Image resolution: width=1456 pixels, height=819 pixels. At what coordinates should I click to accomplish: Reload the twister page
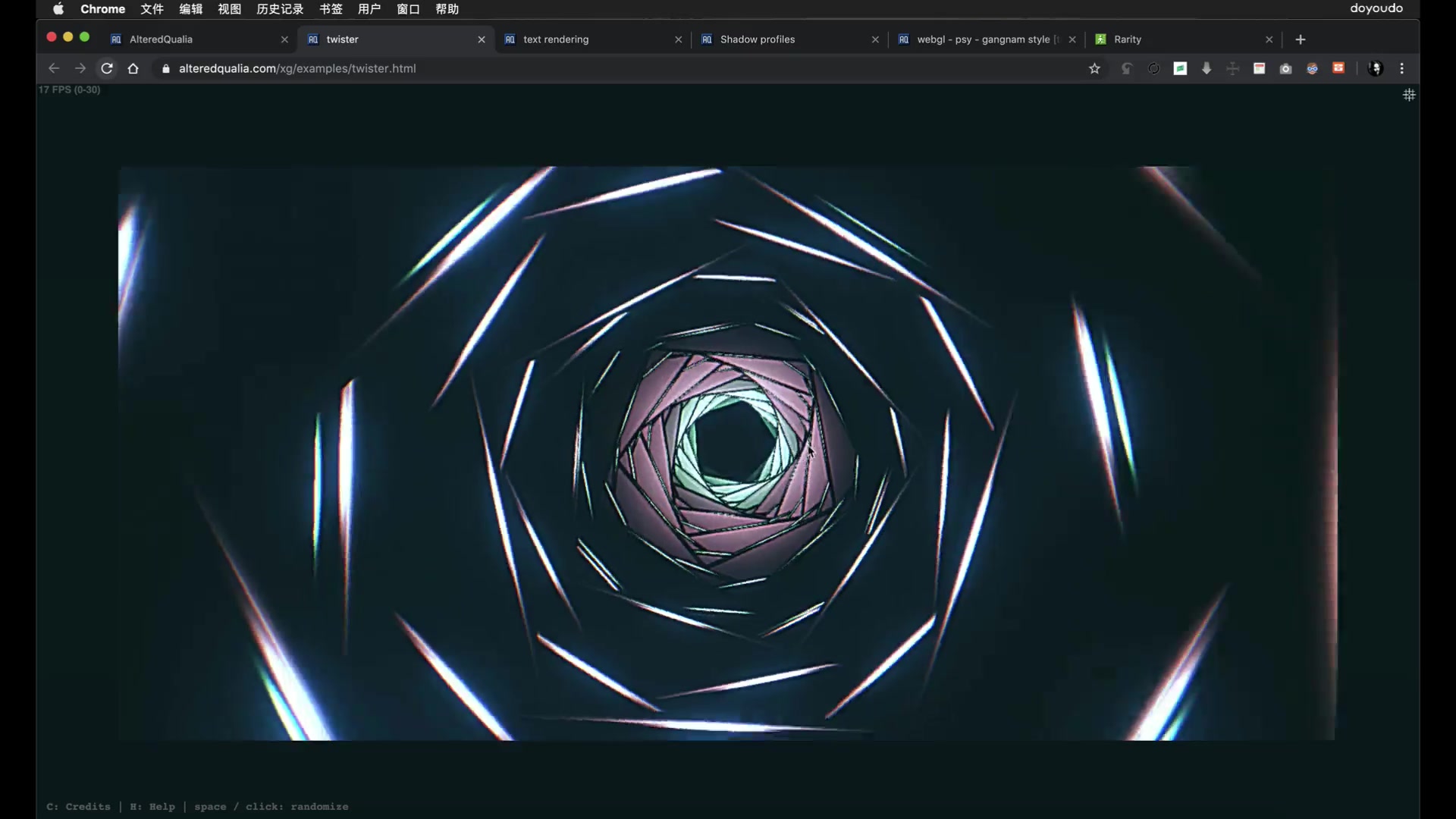pyautogui.click(x=107, y=68)
